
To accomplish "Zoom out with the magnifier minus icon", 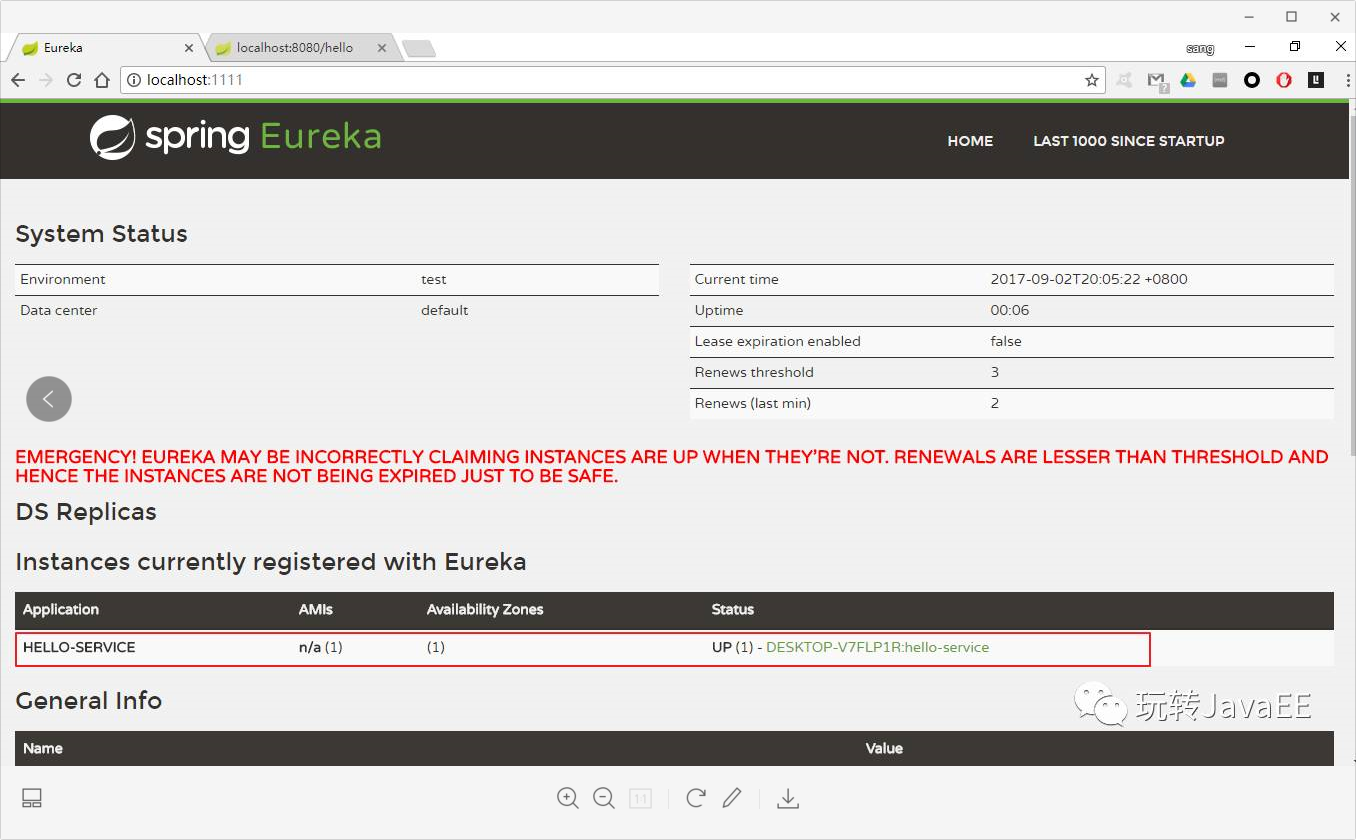I will click(x=604, y=798).
